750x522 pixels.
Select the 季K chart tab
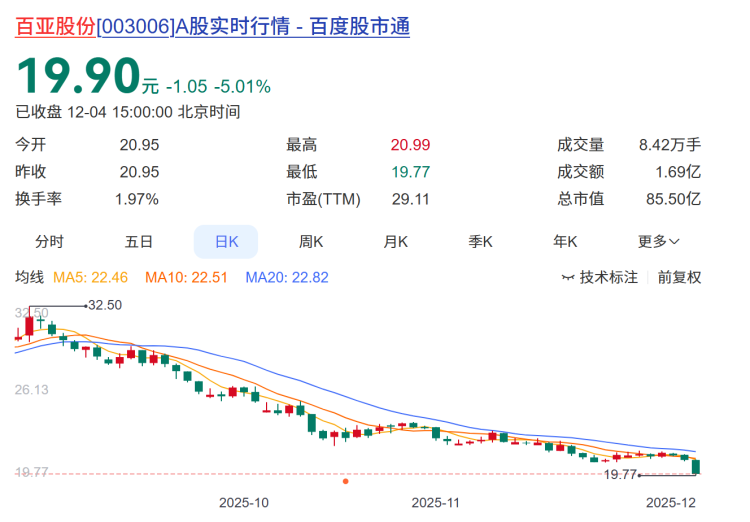point(480,242)
